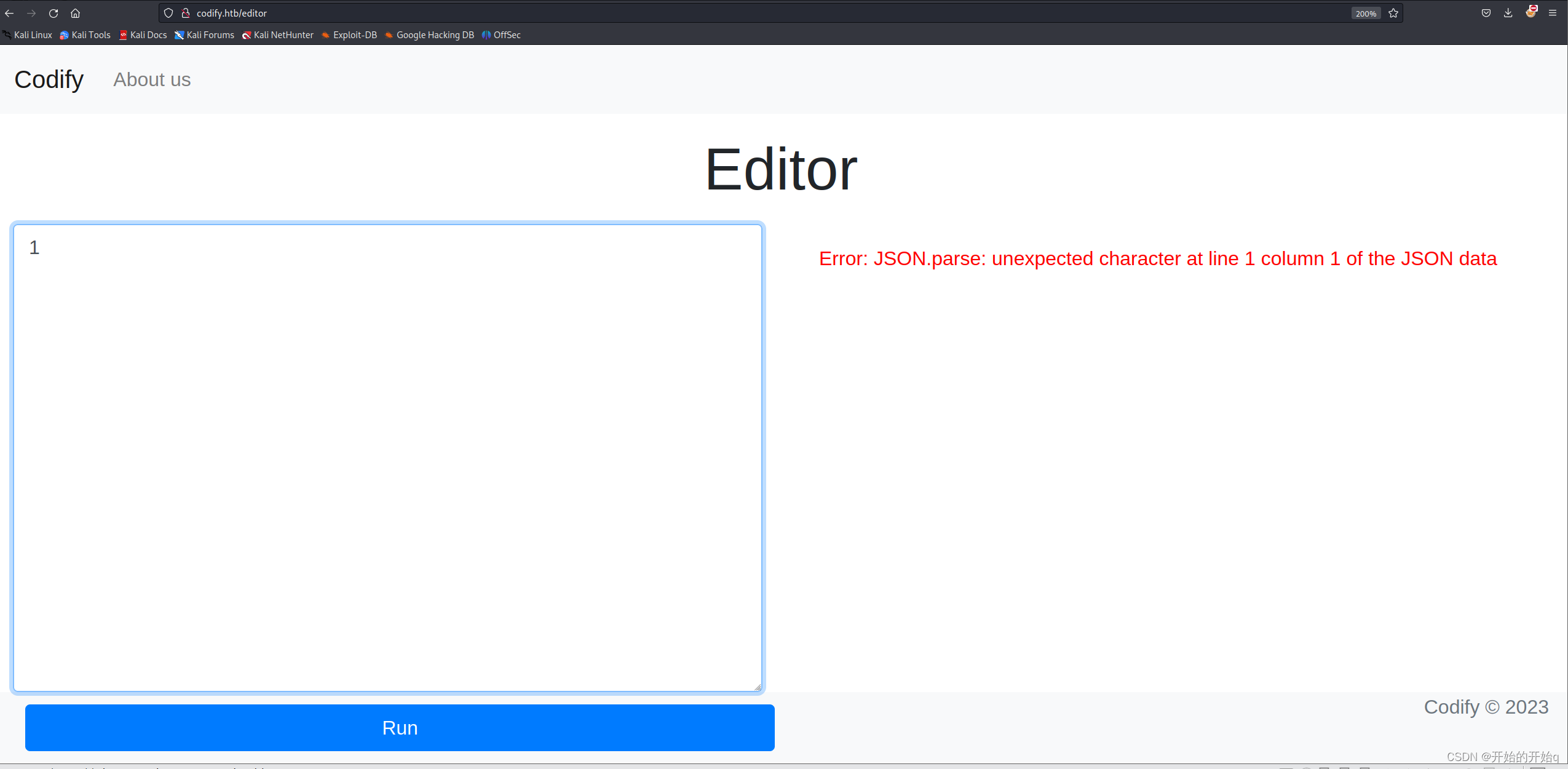Click the insecure connection padlock icon
1568x769 pixels.
(x=185, y=13)
